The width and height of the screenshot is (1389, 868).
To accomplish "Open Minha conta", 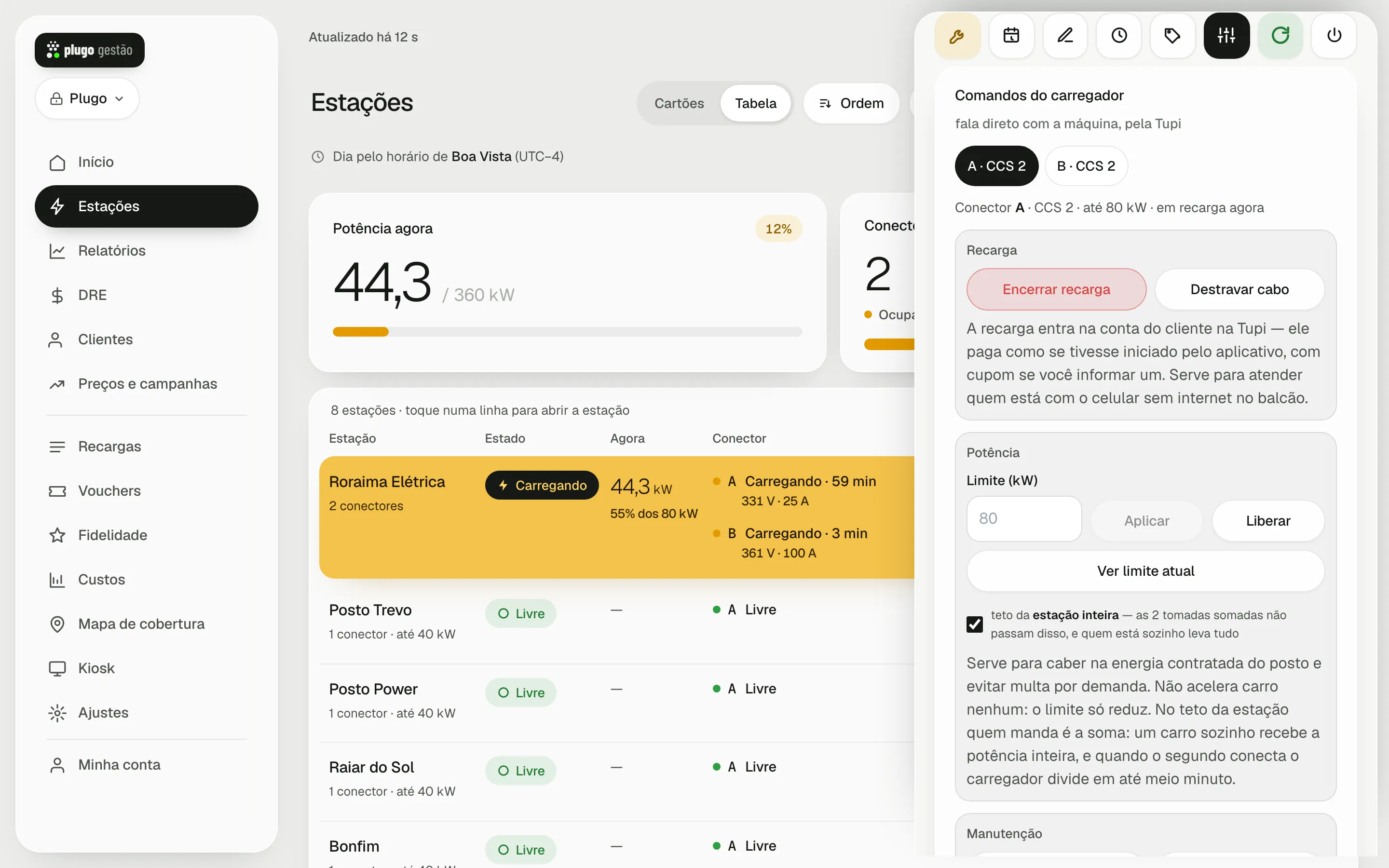I will click(146, 765).
